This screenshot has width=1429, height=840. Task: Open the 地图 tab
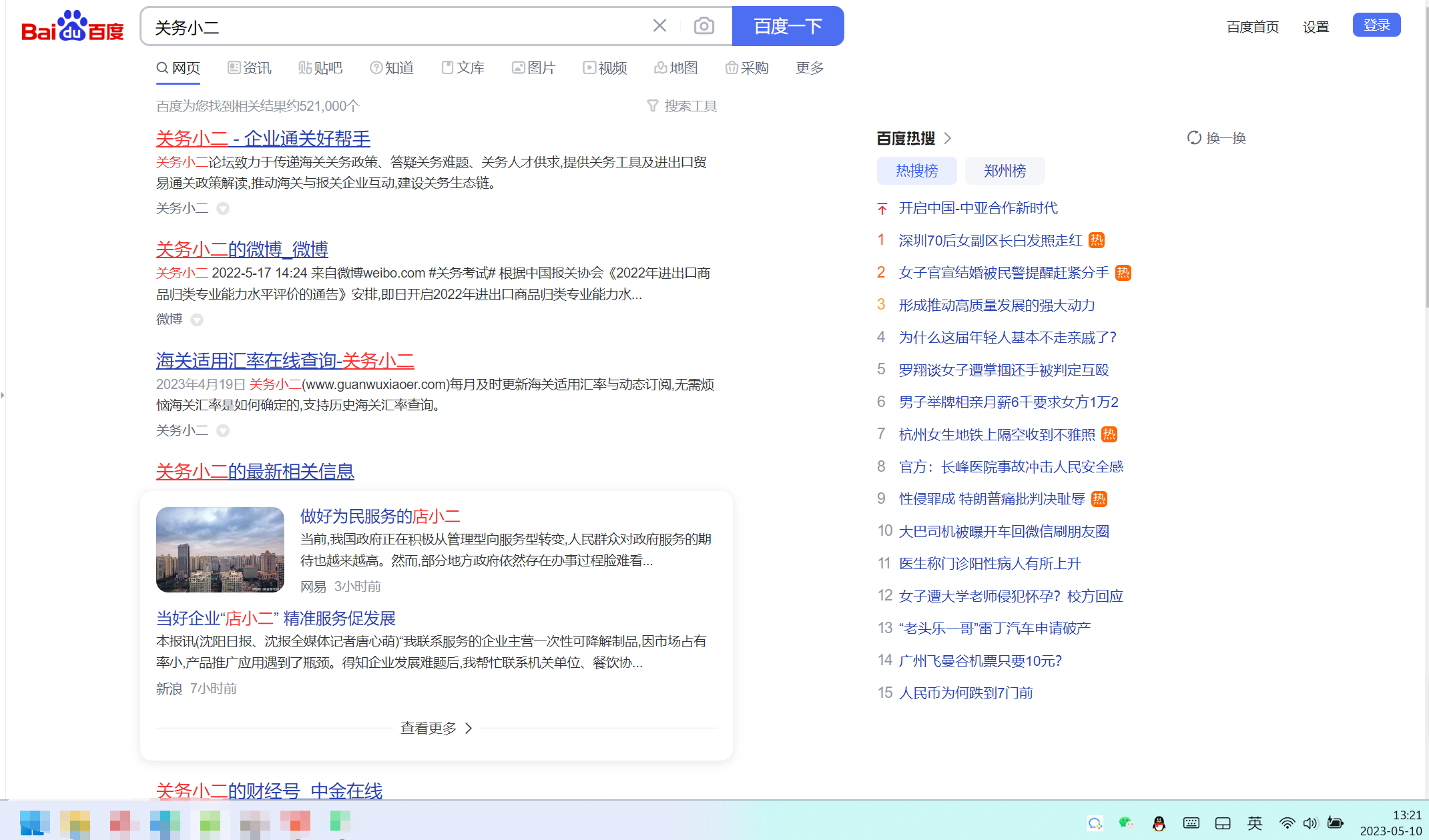(x=675, y=67)
